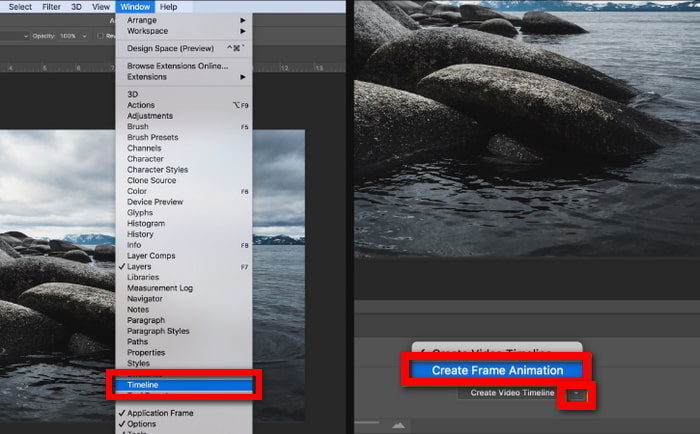Select Browse Extensions Online
Viewport: 700px width, 434px height.
click(x=184, y=66)
